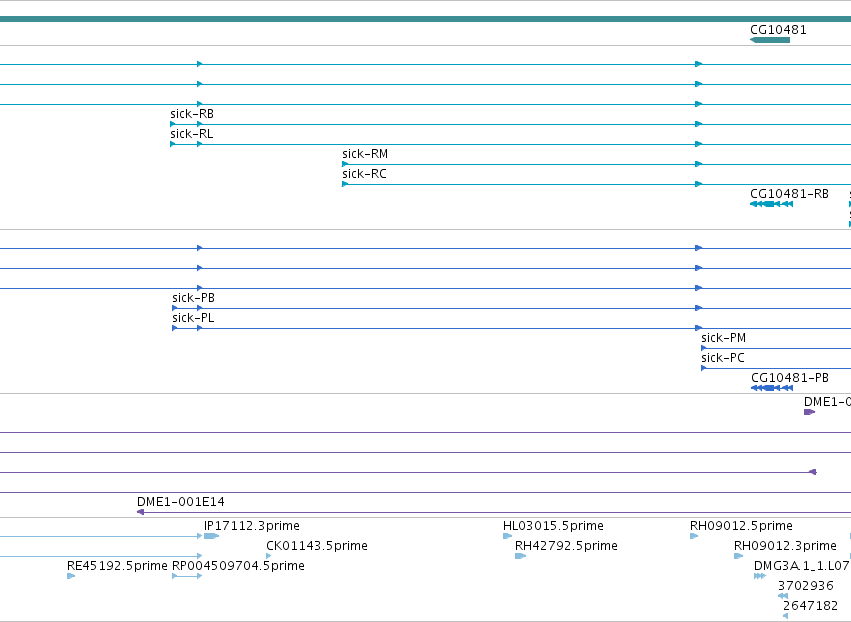Click the CG10481-PB exon glyph
The image size is (851, 622).
(x=772, y=388)
